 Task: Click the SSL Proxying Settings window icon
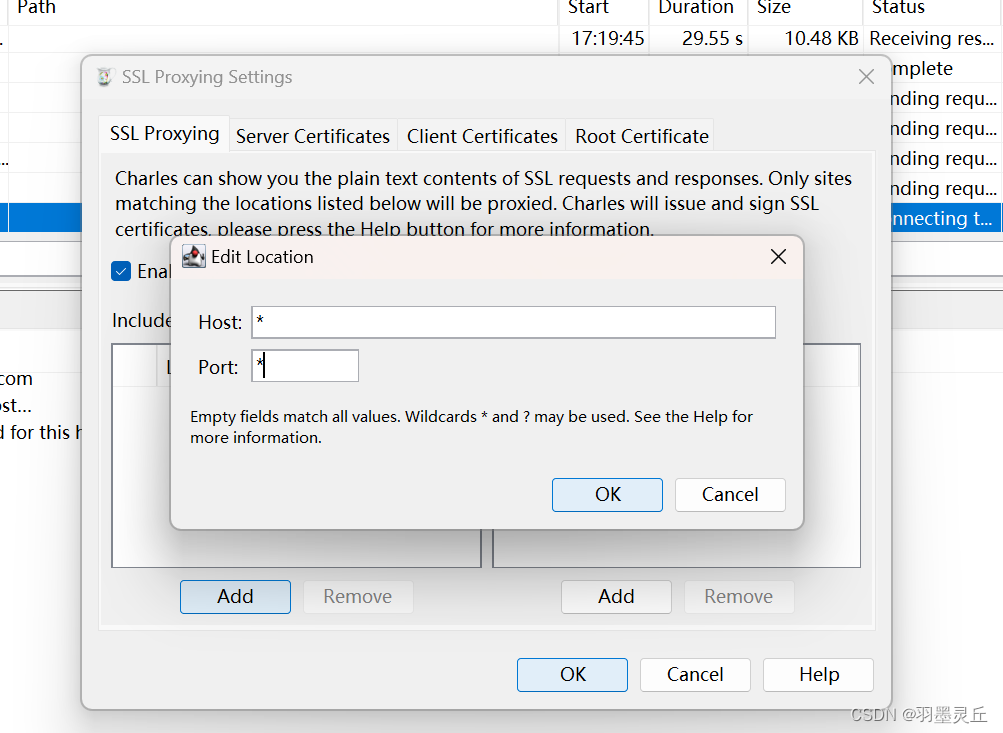click(x=105, y=77)
